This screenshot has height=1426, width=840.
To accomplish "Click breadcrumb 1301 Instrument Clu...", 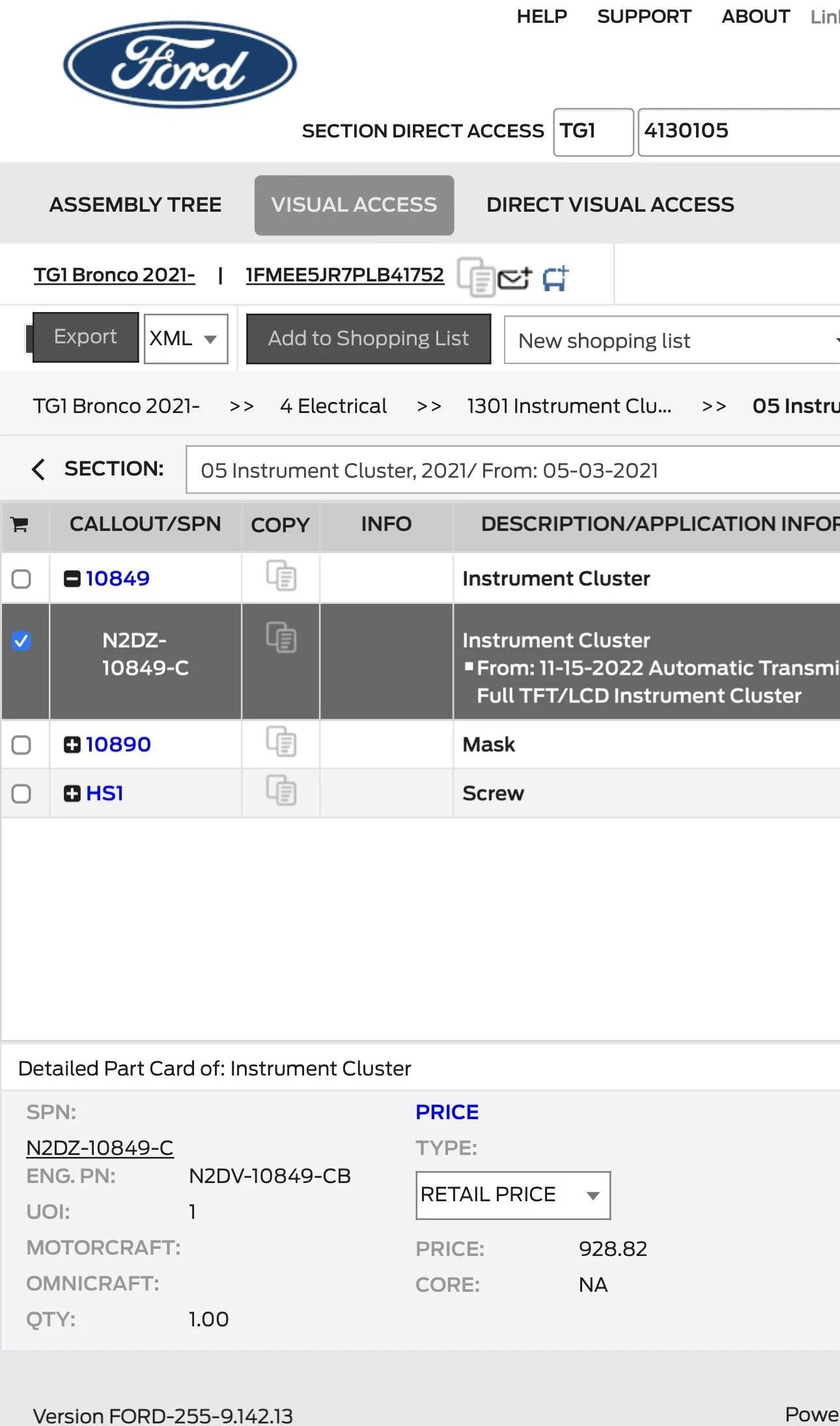I will tap(569, 406).
